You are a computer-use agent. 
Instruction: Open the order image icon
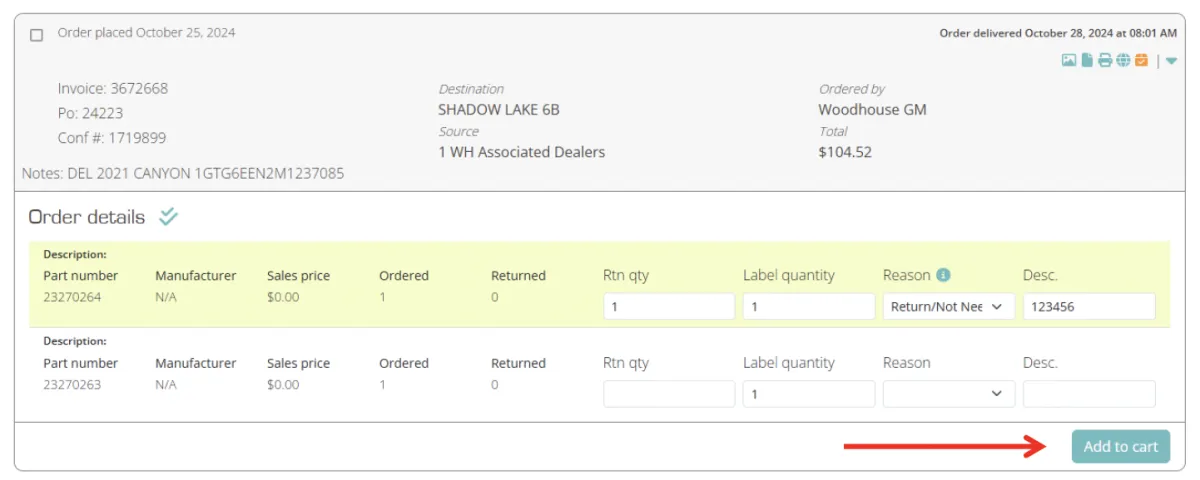(x=1069, y=61)
